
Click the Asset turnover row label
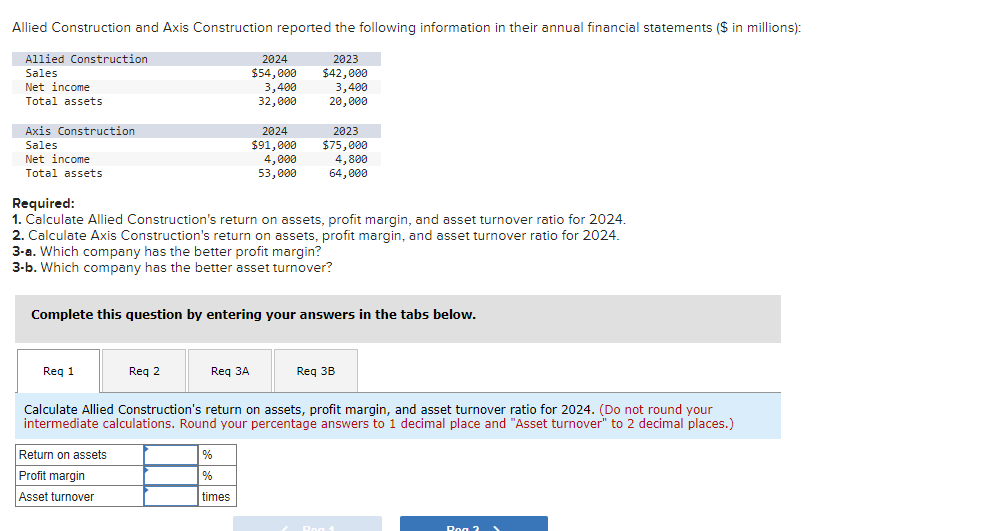(x=56, y=496)
